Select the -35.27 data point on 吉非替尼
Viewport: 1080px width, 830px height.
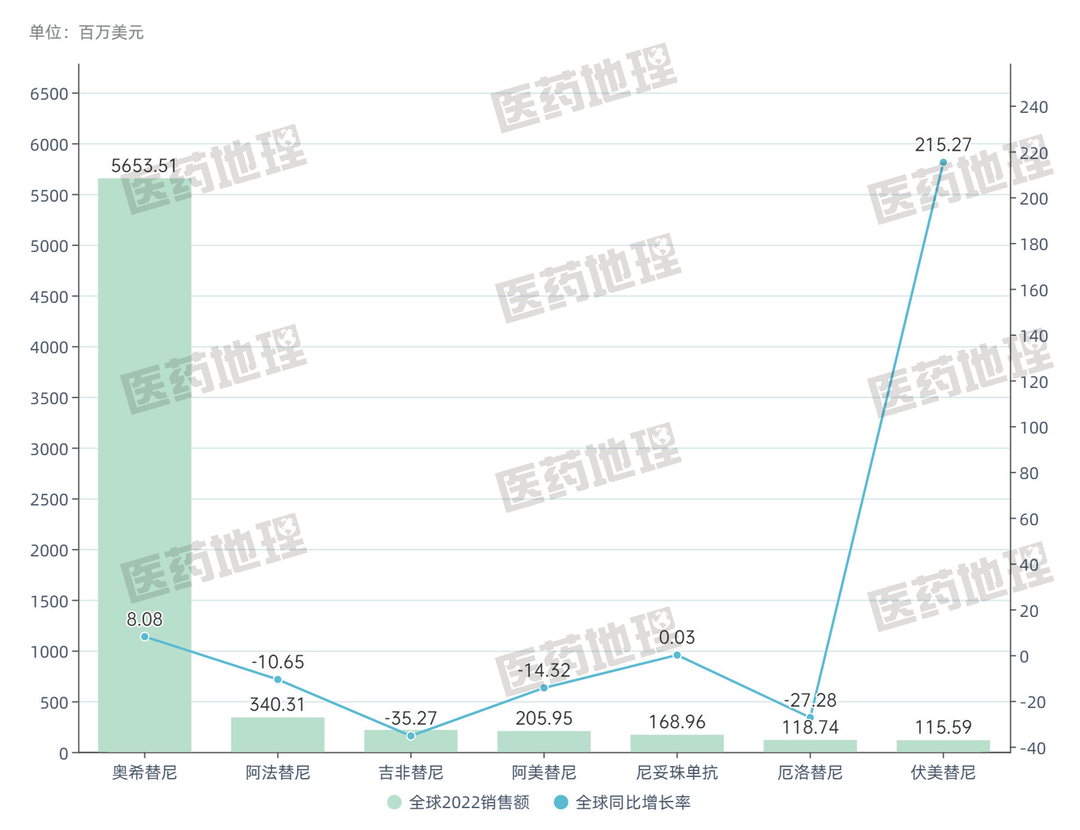411,736
